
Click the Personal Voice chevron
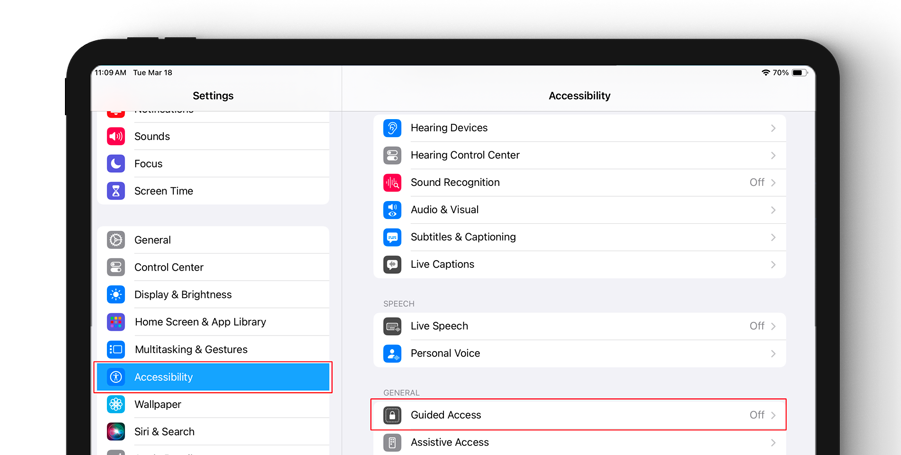[x=773, y=353]
